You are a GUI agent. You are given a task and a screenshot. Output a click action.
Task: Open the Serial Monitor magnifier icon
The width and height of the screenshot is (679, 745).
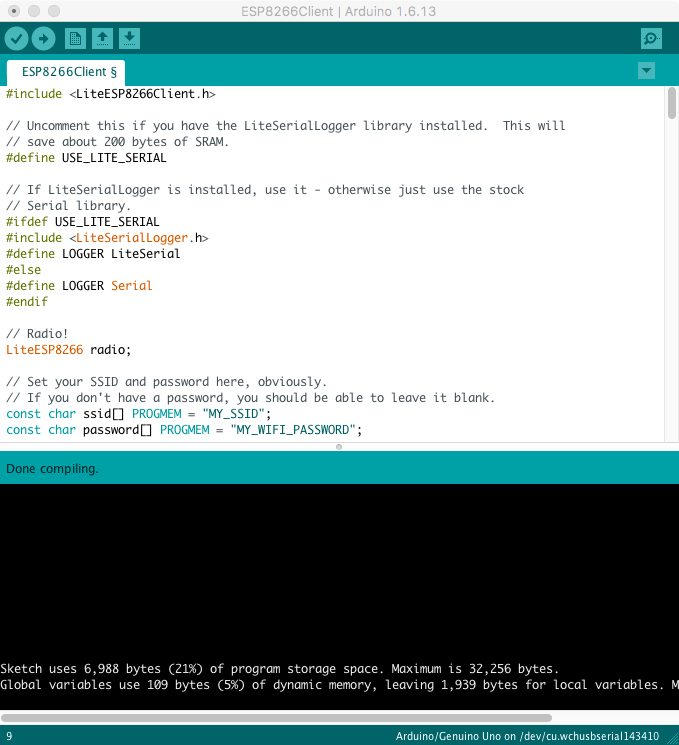tap(651, 38)
